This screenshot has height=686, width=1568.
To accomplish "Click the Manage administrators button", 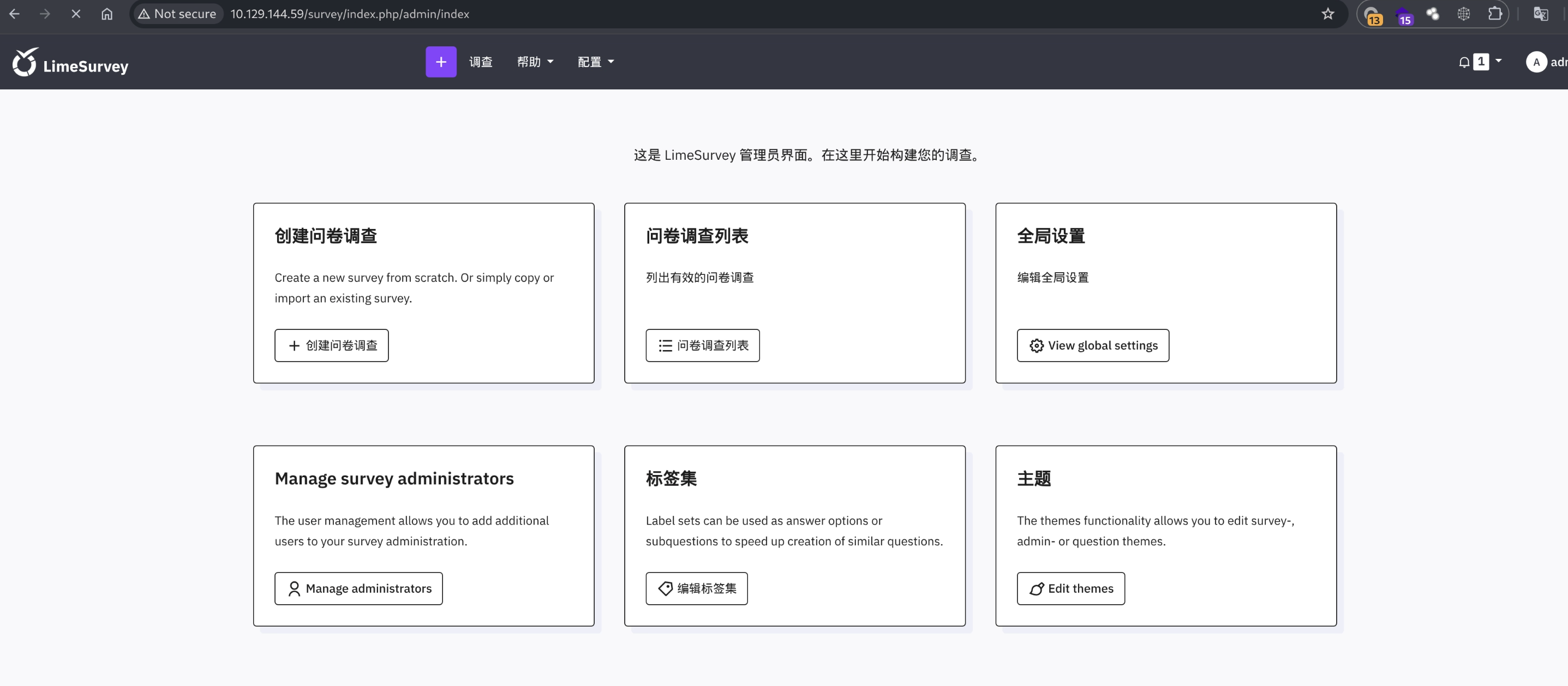I will coord(358,588).
